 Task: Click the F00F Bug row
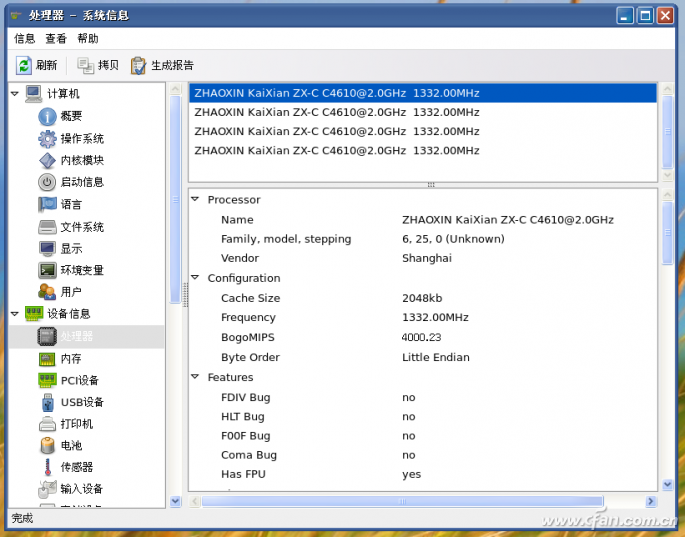[423, 436]
